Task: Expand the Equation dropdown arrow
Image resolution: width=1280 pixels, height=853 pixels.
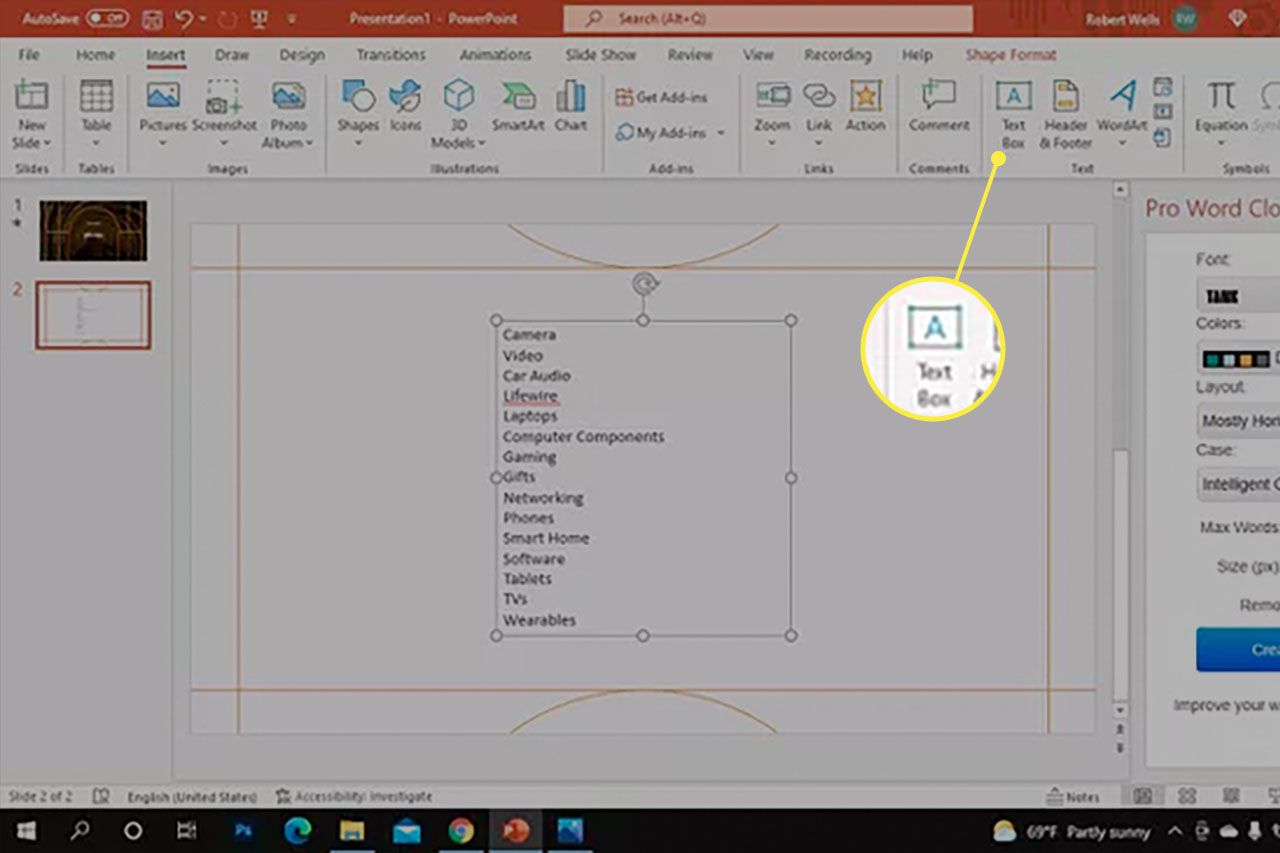Action: click(x=1221, y=143)
